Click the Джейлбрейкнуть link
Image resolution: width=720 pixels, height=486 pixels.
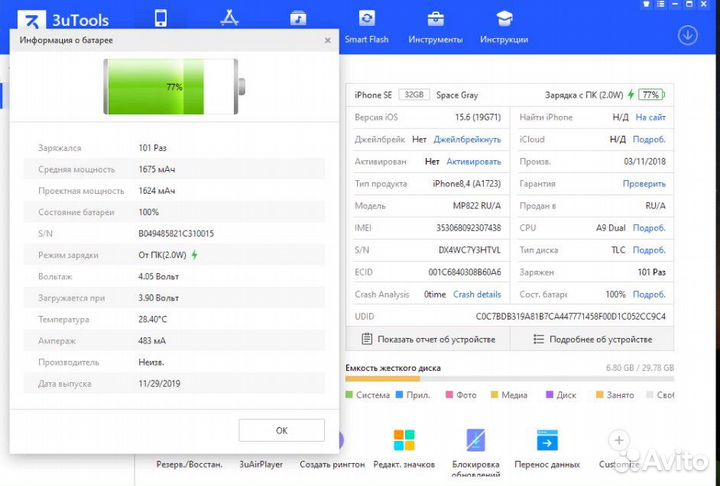coord(468,139)
